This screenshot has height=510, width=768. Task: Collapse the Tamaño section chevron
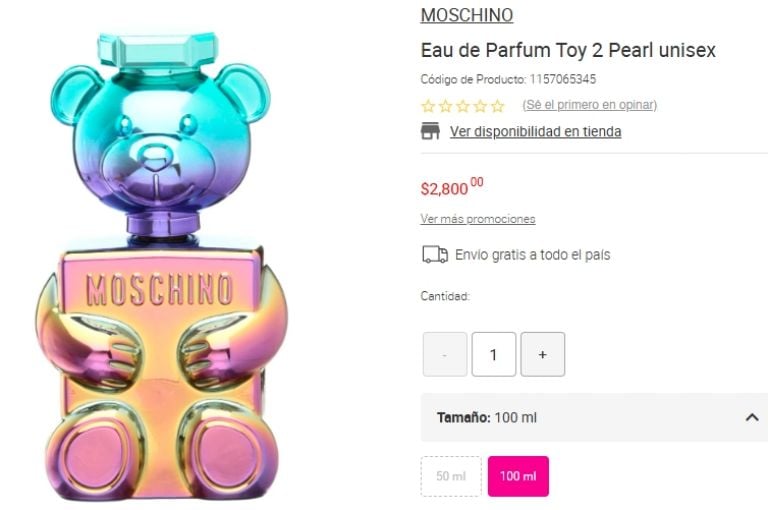click(752, 417)
